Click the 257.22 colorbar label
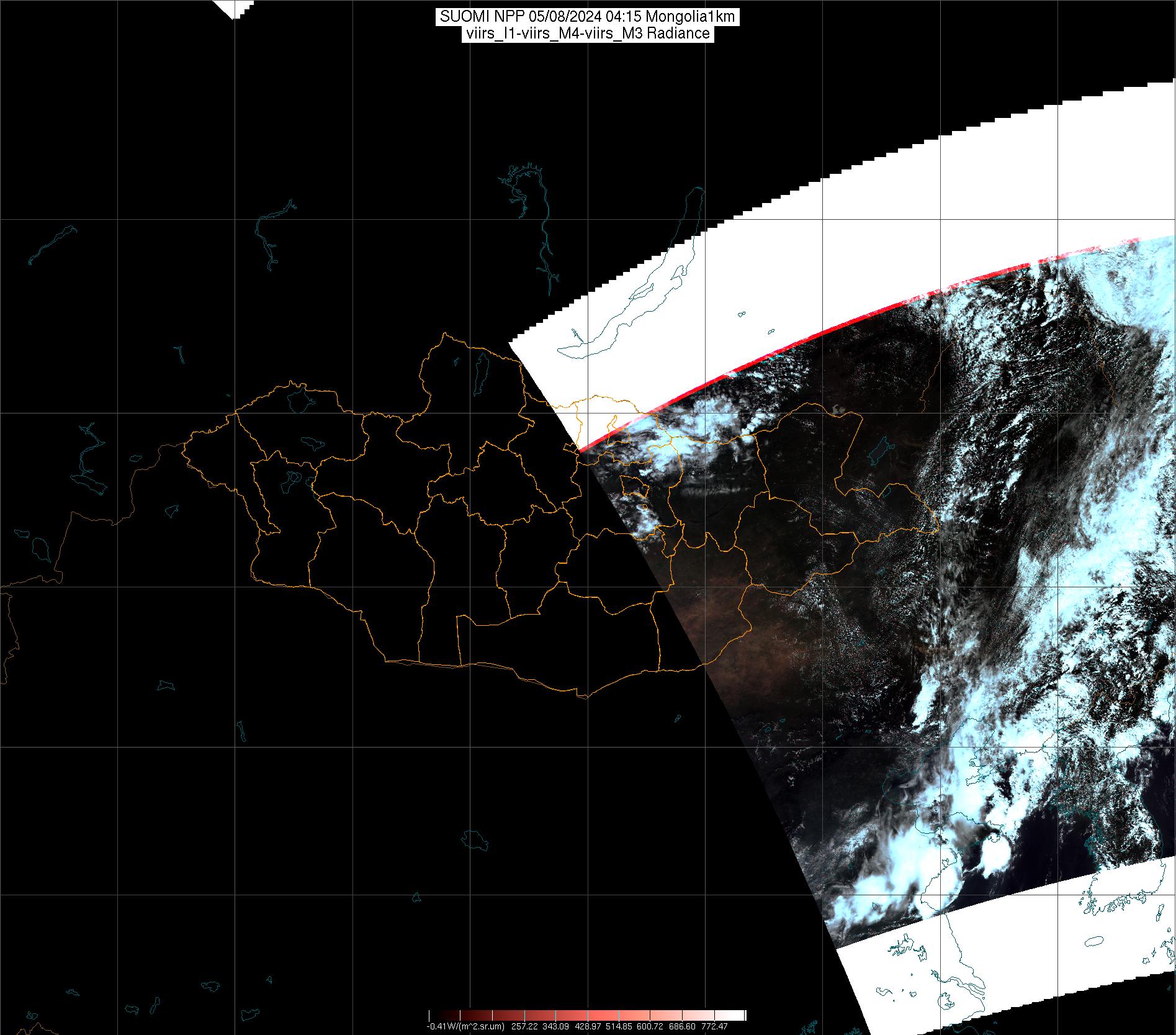This screenshot has height=1035, width=1176. [524, 1027]
